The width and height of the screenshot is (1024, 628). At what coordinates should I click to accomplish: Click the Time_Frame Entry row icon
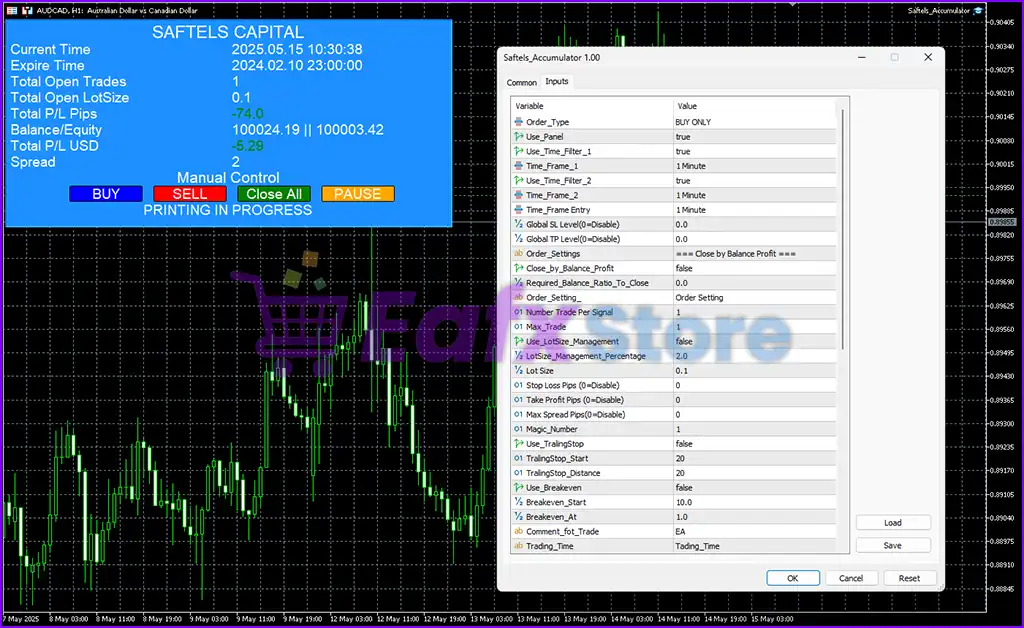(x=519, y=210)
